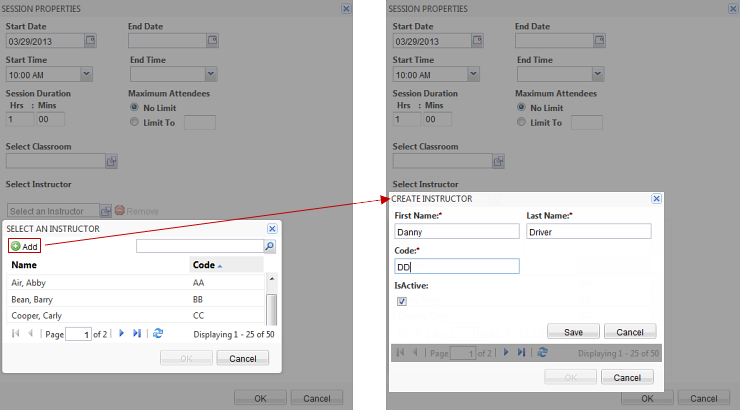Expand the End Time dropdown in left panel
The width and height of the screenshot is (740, 410).
point(211,74)
